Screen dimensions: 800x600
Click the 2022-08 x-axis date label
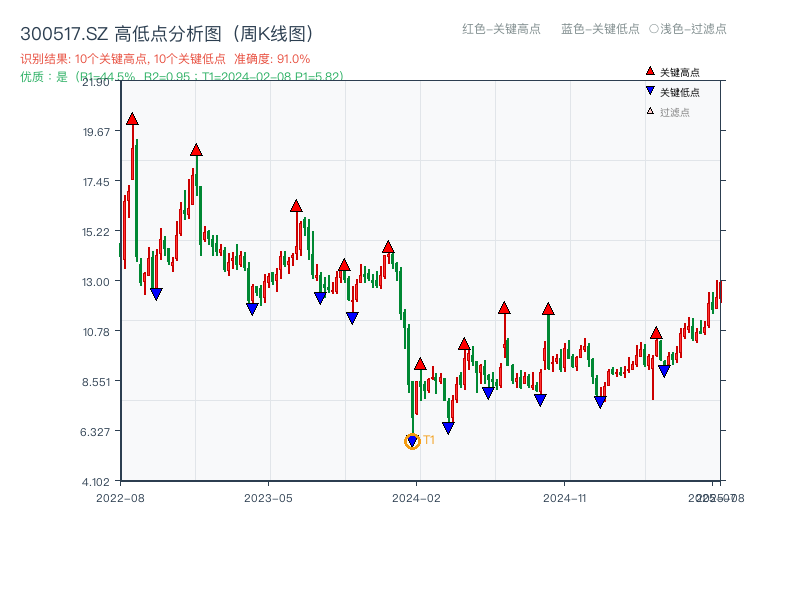tap(120, 498)
